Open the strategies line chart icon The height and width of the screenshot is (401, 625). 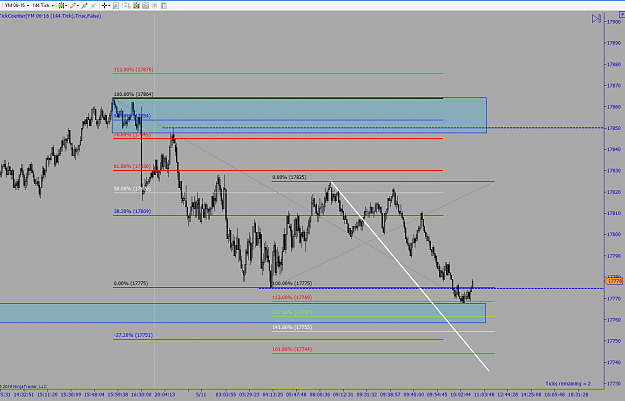[145, 6]
